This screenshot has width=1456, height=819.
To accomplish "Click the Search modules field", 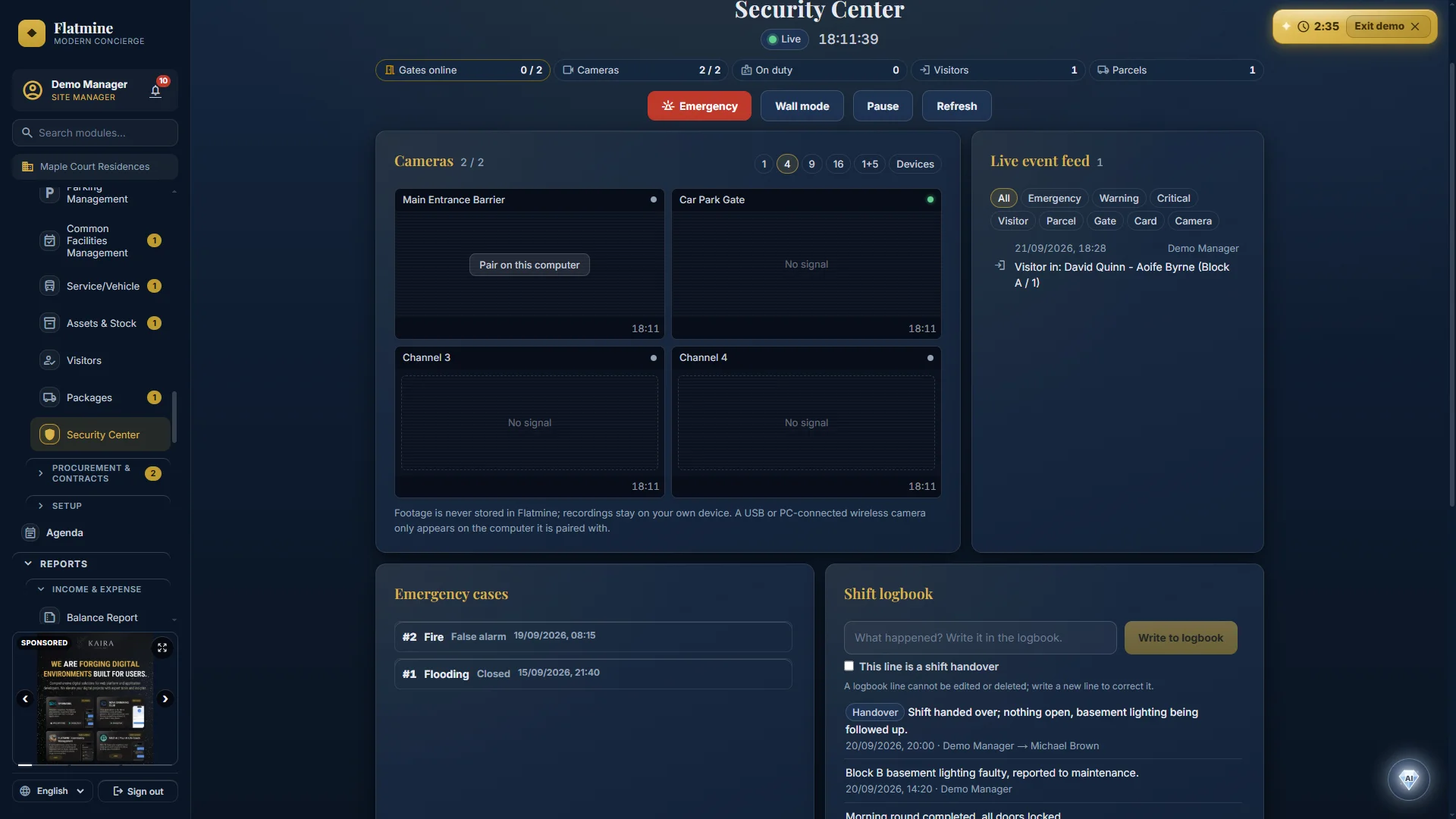I will point(95,133).
